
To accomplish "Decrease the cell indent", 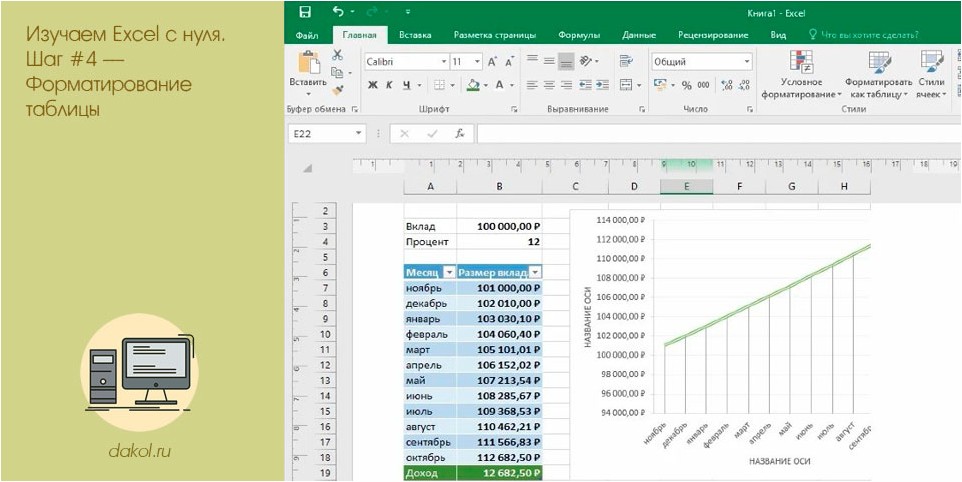I will pyautogui.click(x=585, y=85).
